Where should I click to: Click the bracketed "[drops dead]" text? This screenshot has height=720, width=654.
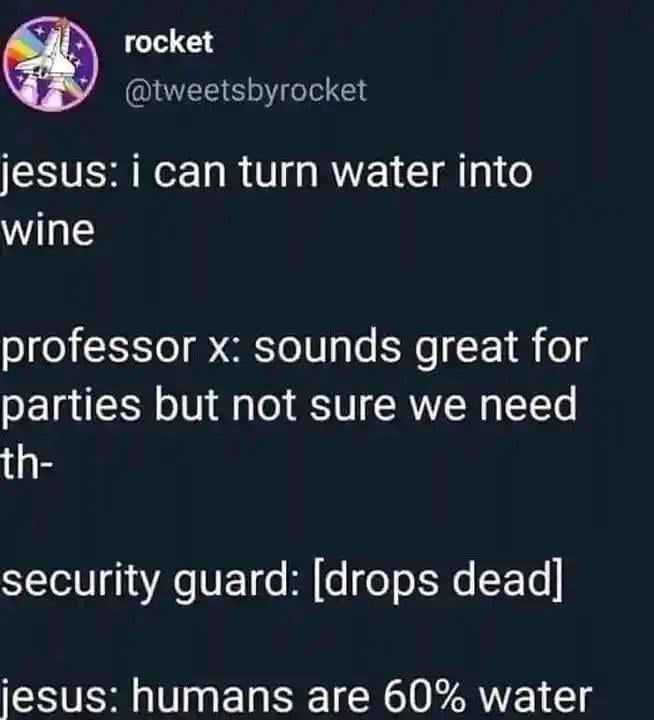(438, 579)
